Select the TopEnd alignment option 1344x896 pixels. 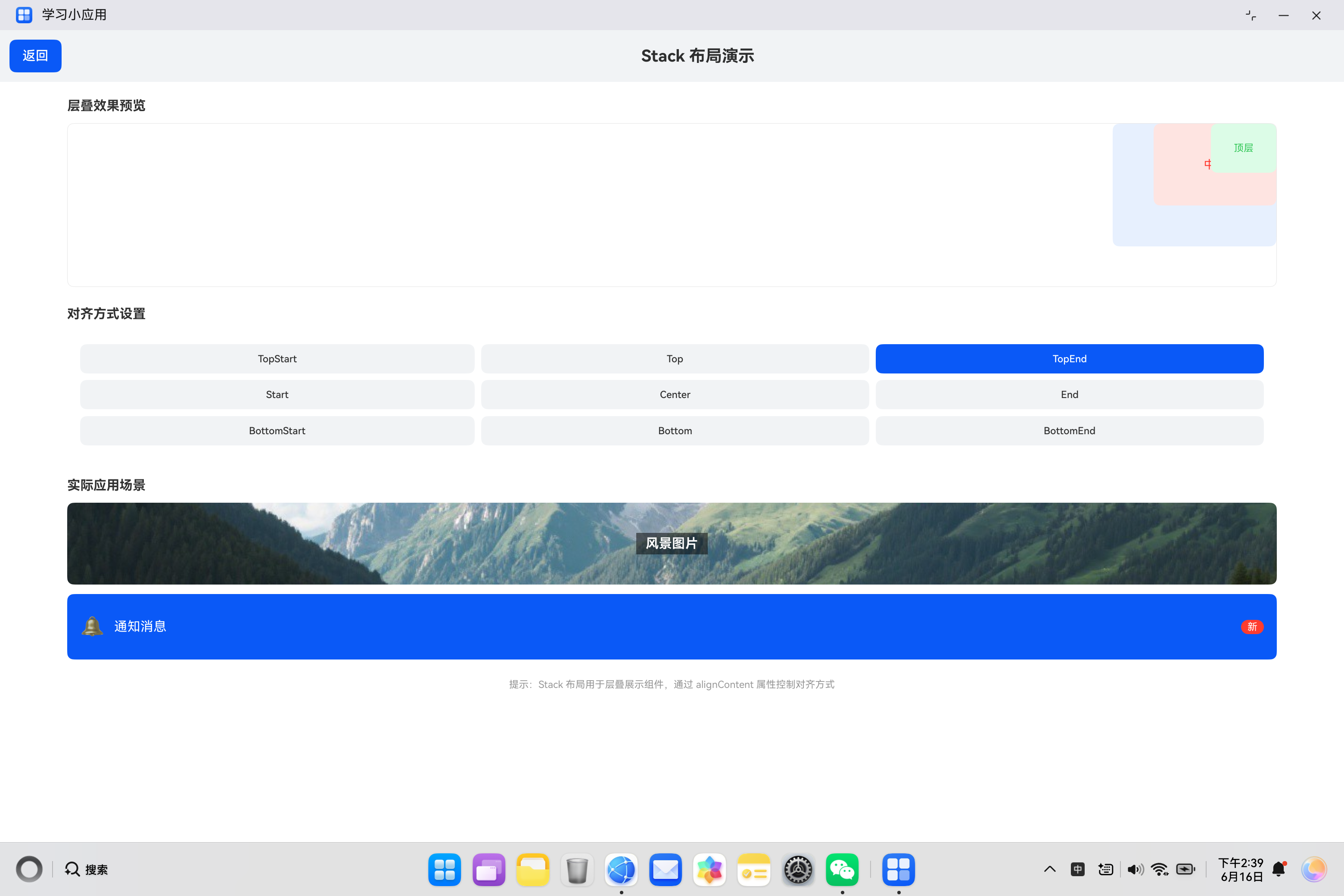(x=1069, y=359)
